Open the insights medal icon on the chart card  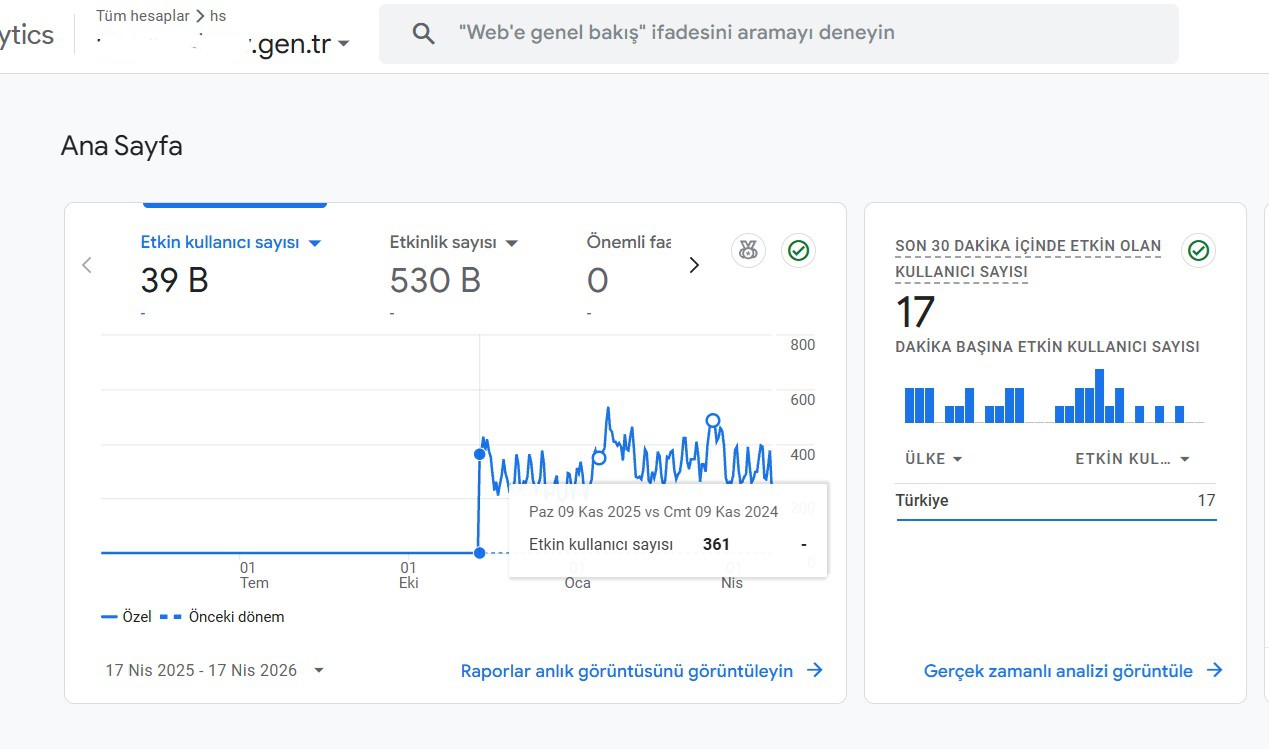pos(748,251)
